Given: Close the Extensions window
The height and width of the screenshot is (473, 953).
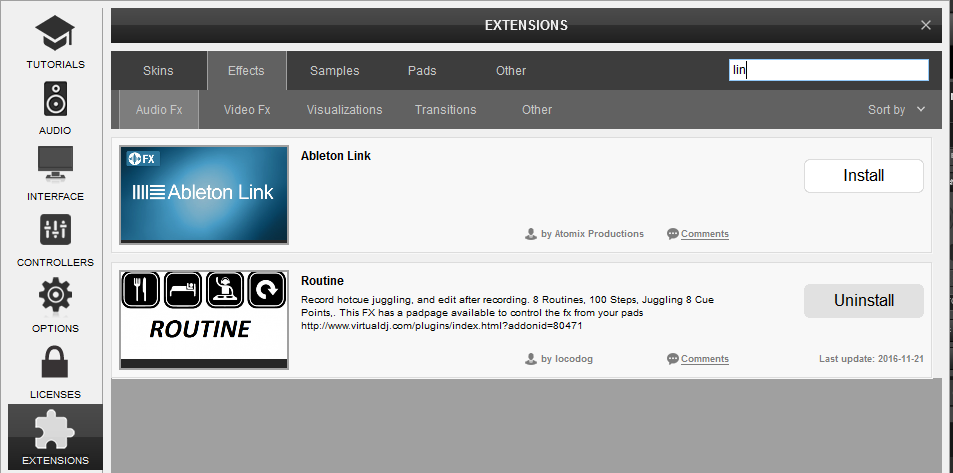Looking at the screenshot, I should [x=926, y=25].
